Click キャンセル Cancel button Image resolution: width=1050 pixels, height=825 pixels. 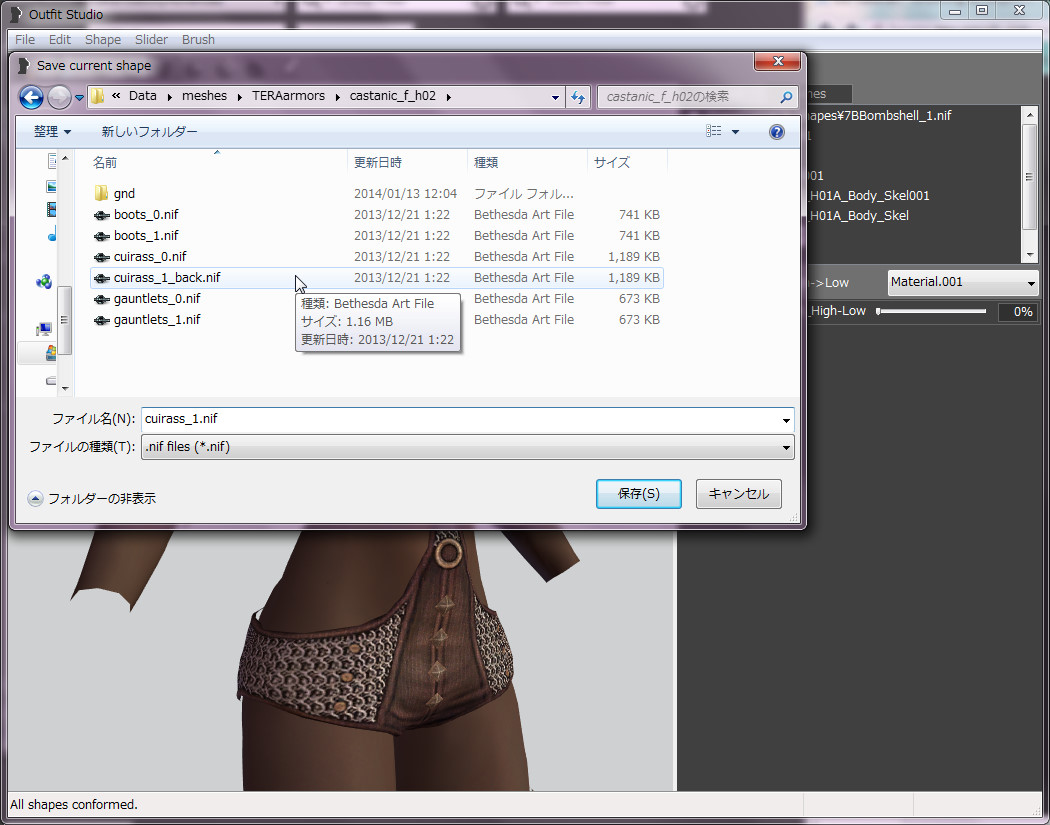pyautogui.click(x=739, y=494)
